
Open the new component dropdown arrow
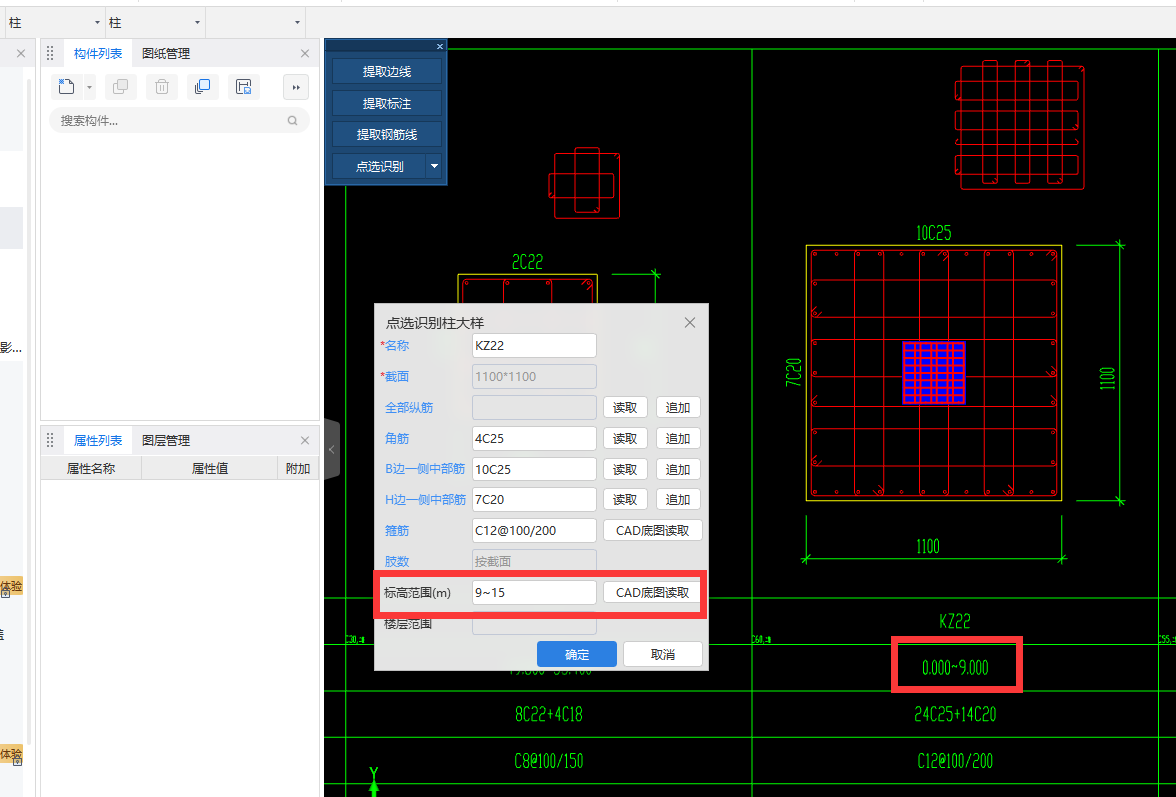point(89,88)
